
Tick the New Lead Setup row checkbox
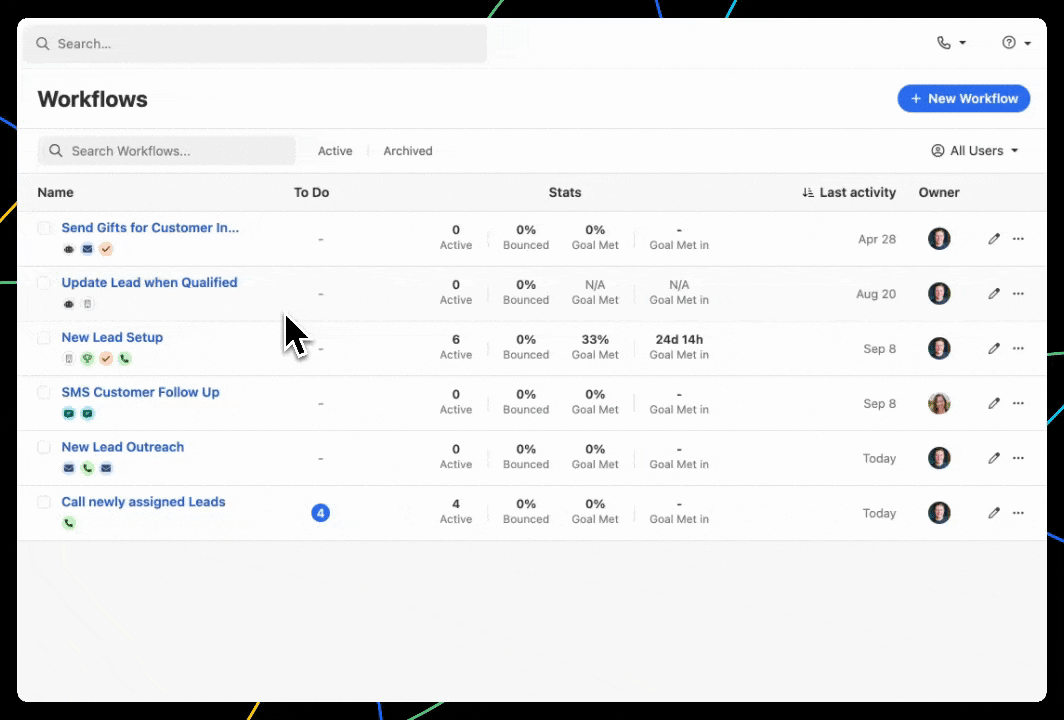pos(44,338)
